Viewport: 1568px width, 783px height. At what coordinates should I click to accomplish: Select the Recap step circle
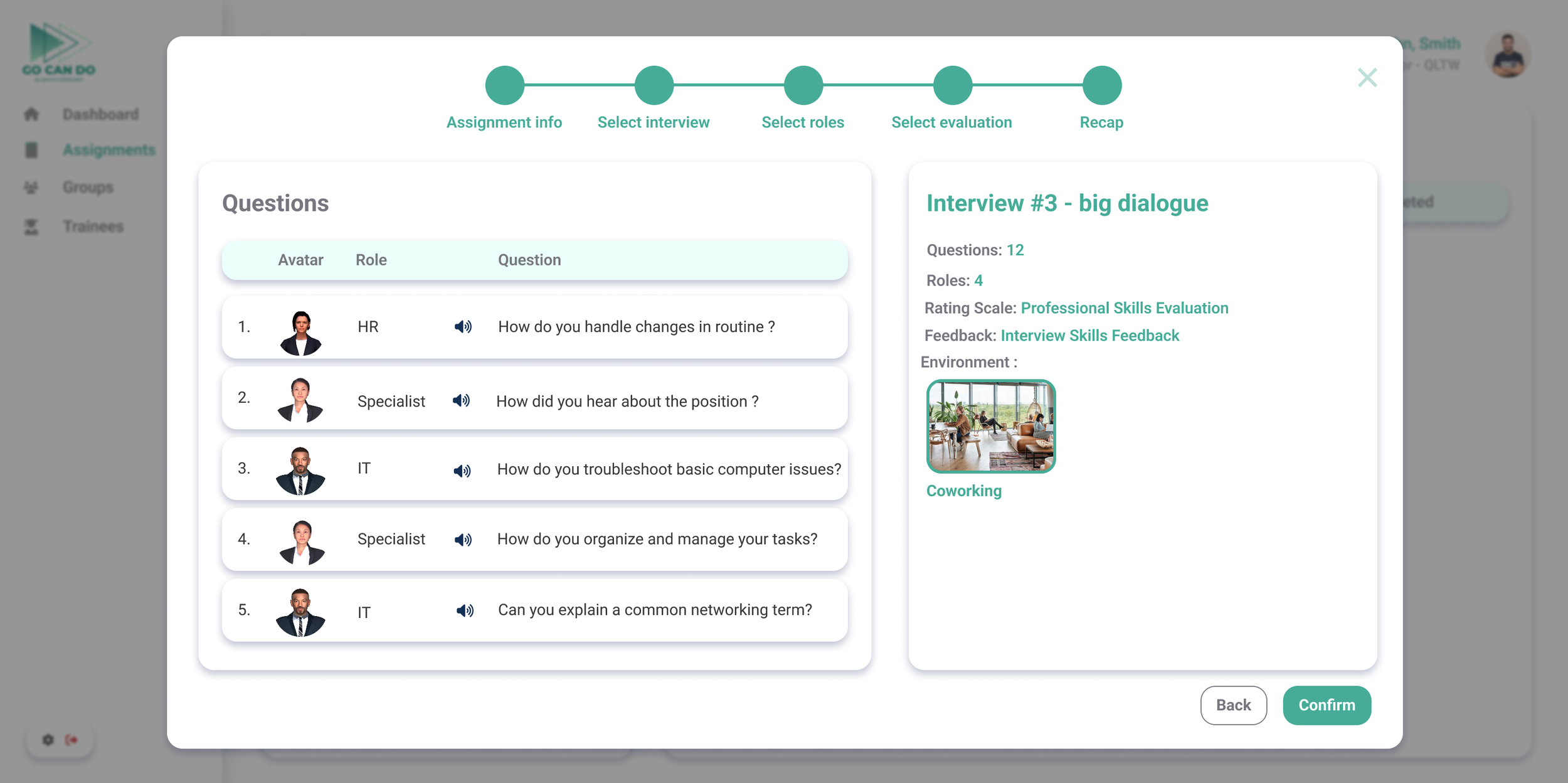click(1101, 85)
